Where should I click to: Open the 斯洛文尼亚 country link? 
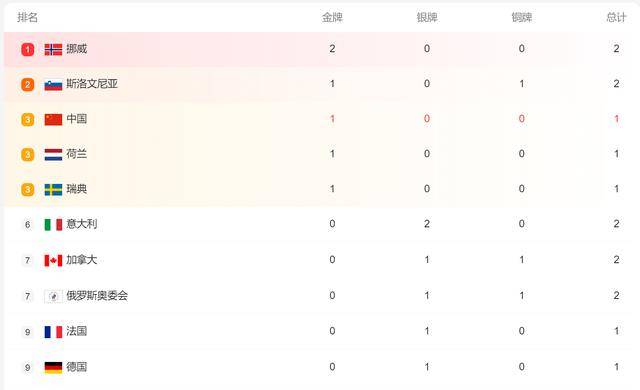click(x=92, y=84)
